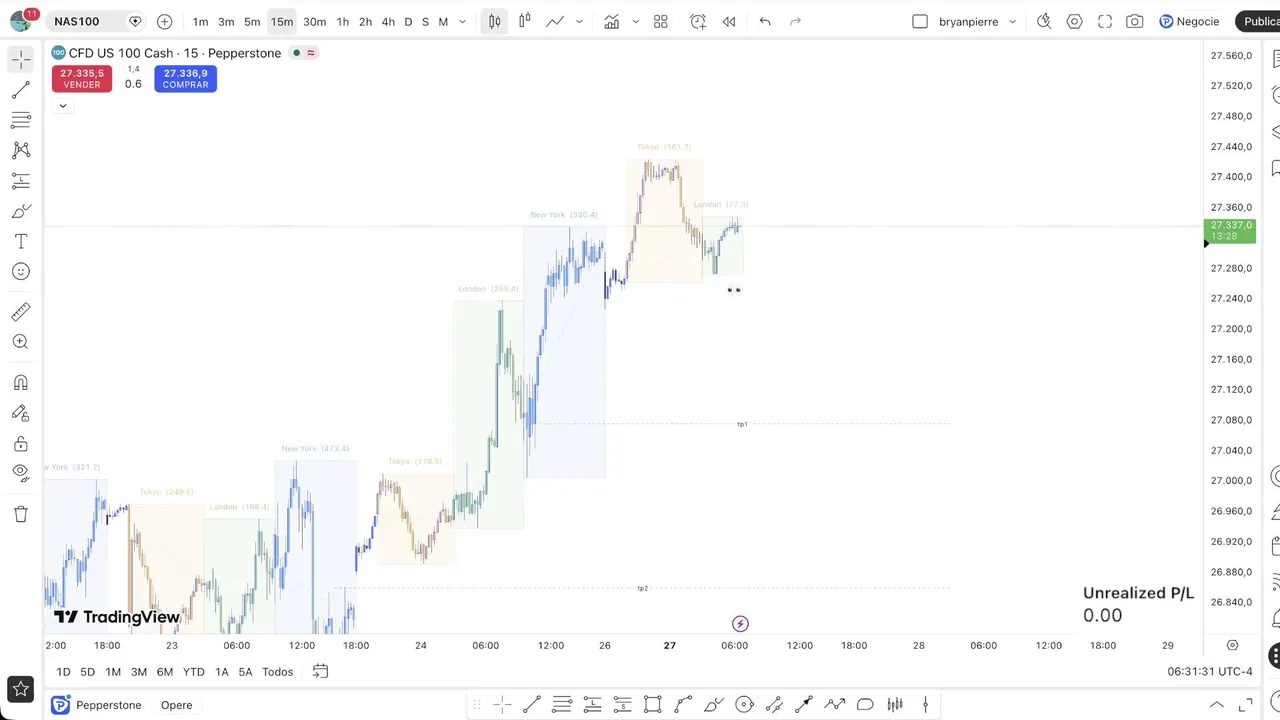Switch to the 30m timeframe

click(314, 21)
